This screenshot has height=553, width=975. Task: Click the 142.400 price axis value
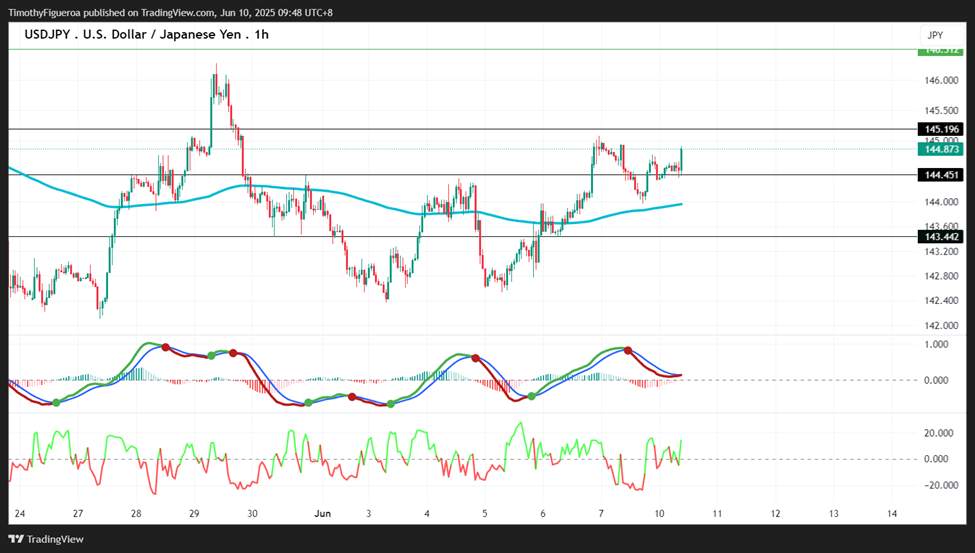pyautogui.click(x=941, y=301)
